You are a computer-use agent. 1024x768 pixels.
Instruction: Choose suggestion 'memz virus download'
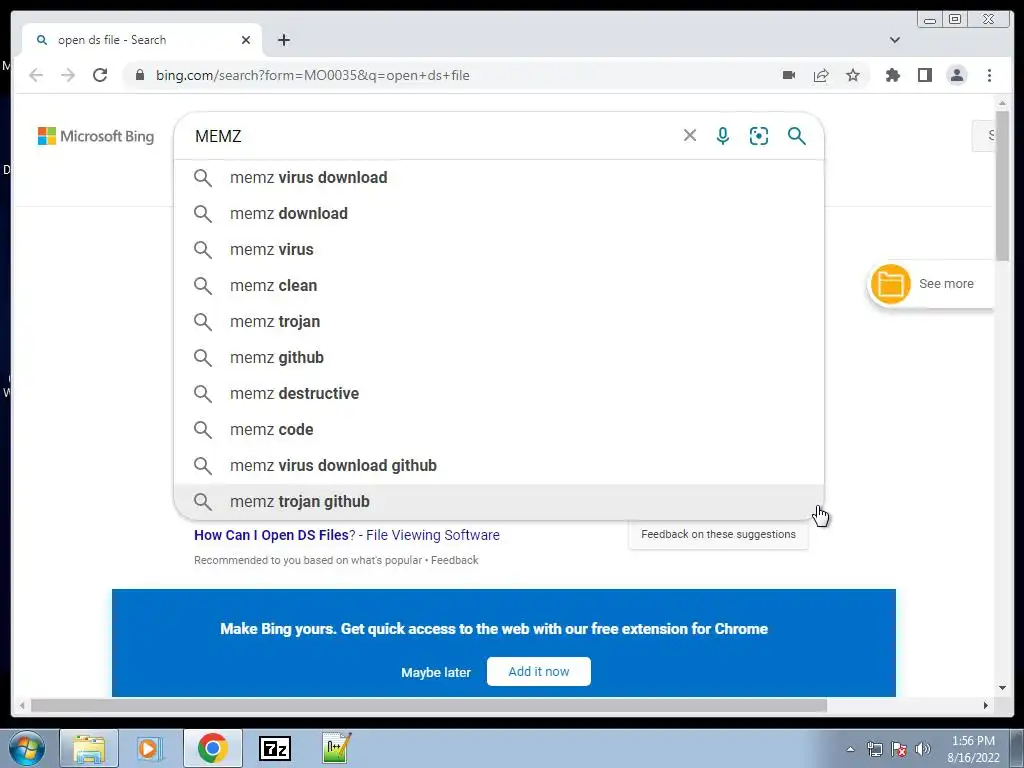(x=499, y=178)
